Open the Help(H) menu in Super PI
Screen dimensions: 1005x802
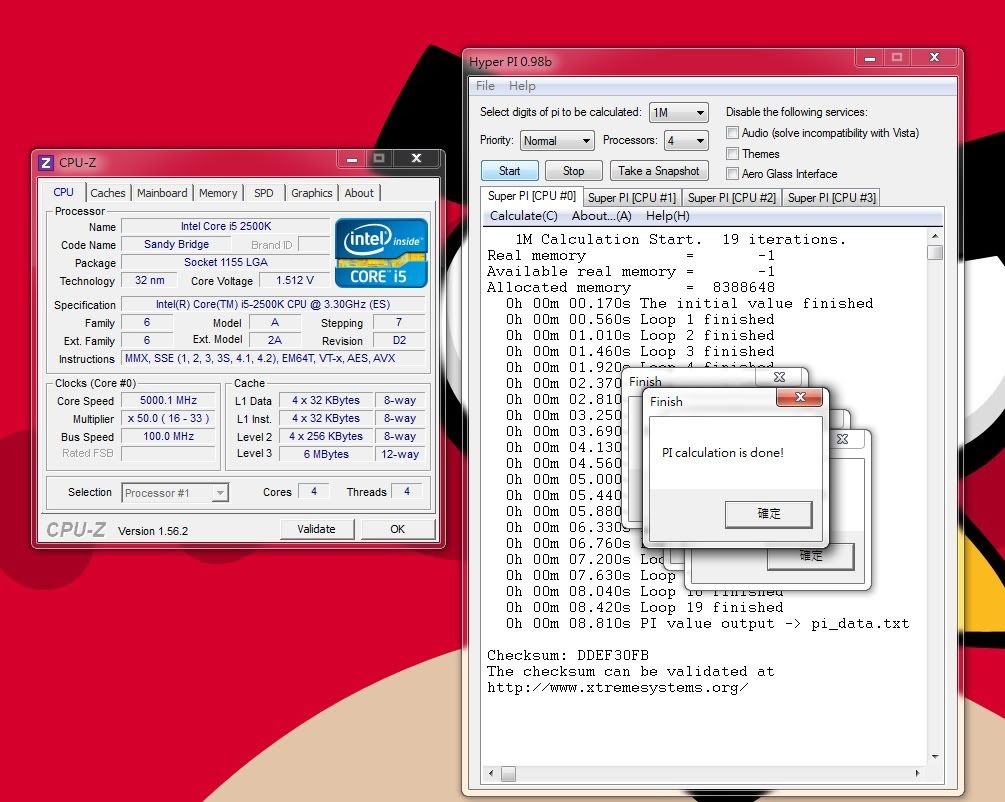[668, 216]
